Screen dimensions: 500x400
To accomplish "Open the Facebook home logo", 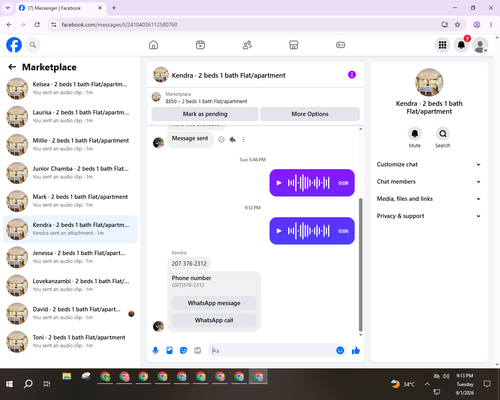I will pyautogui.click(x=14, y=45).
